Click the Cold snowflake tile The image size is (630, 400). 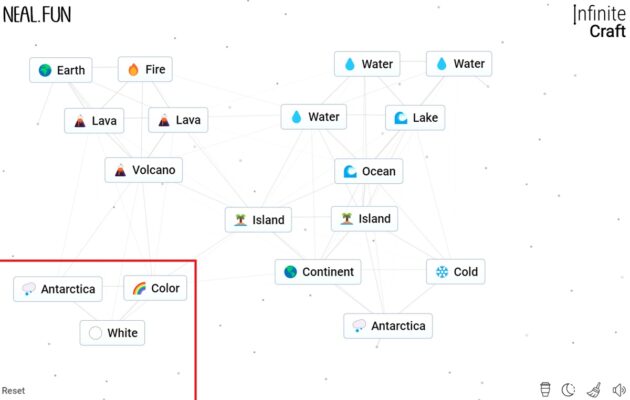coord(455,272)
